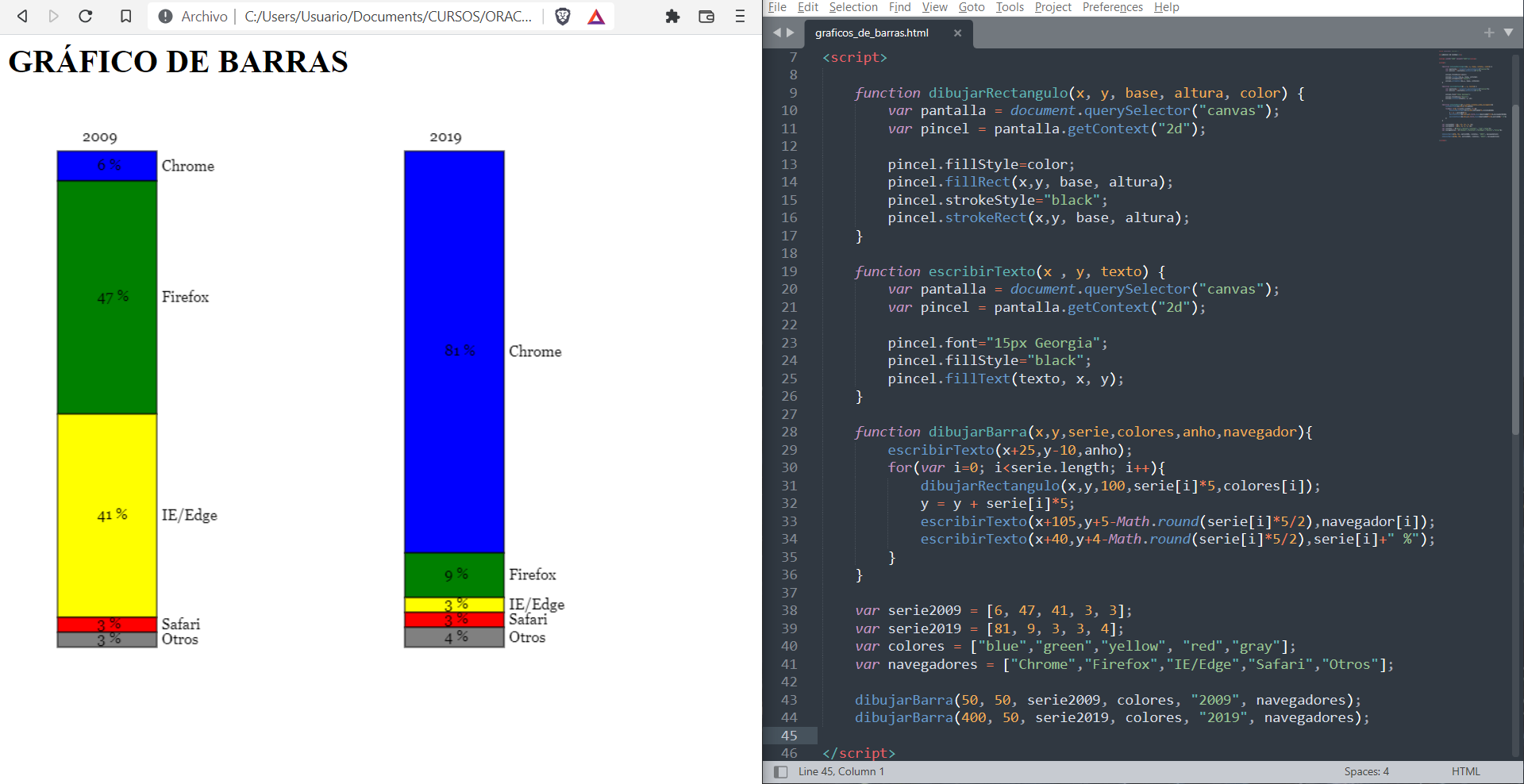Click the Firefox label beside 2019 bar
This screenshot has height=784, width=1524.
pyautogui.click(x=533, y=575)
